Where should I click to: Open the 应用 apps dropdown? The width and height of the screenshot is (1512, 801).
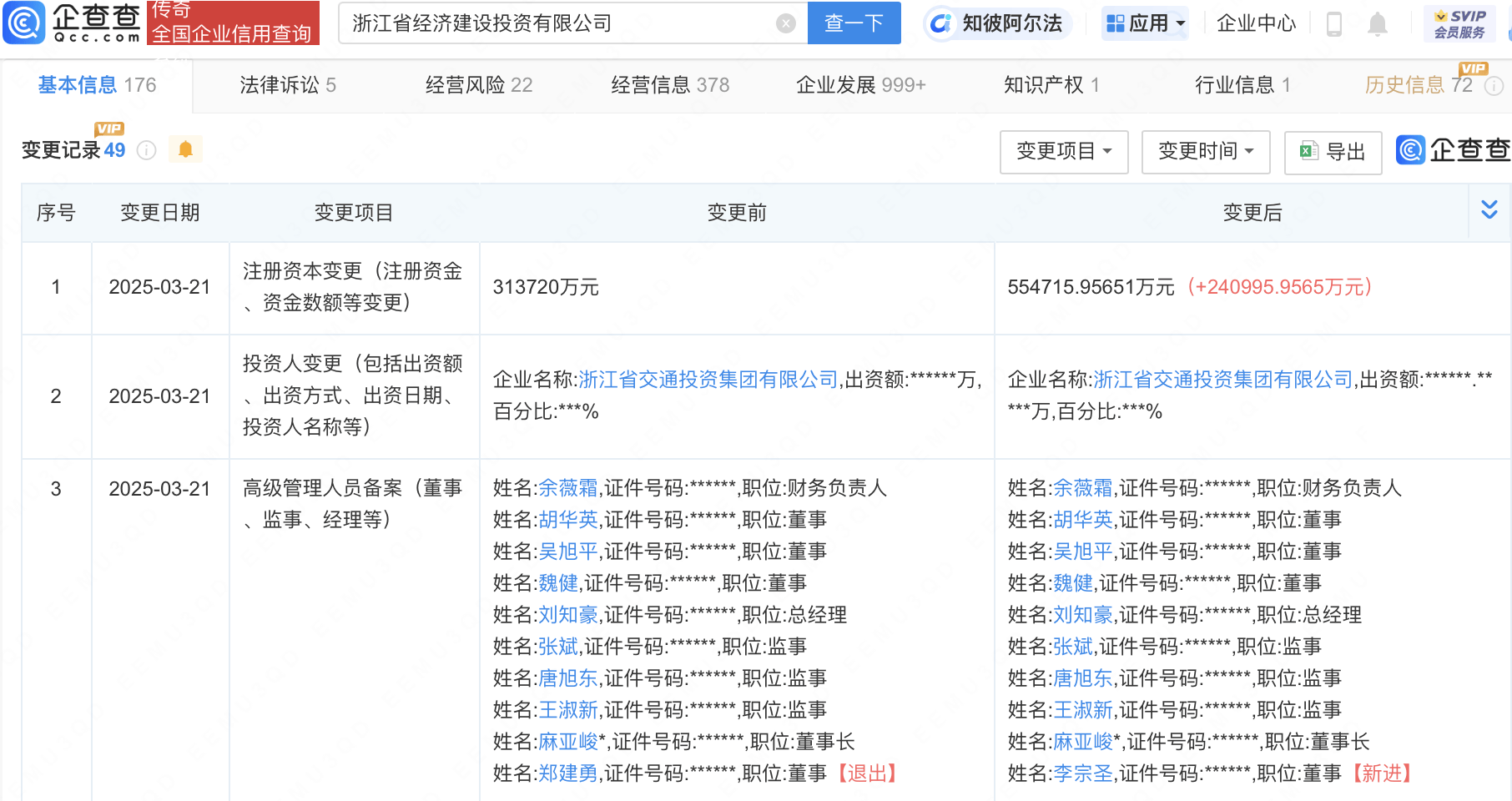click(1146, 23)
